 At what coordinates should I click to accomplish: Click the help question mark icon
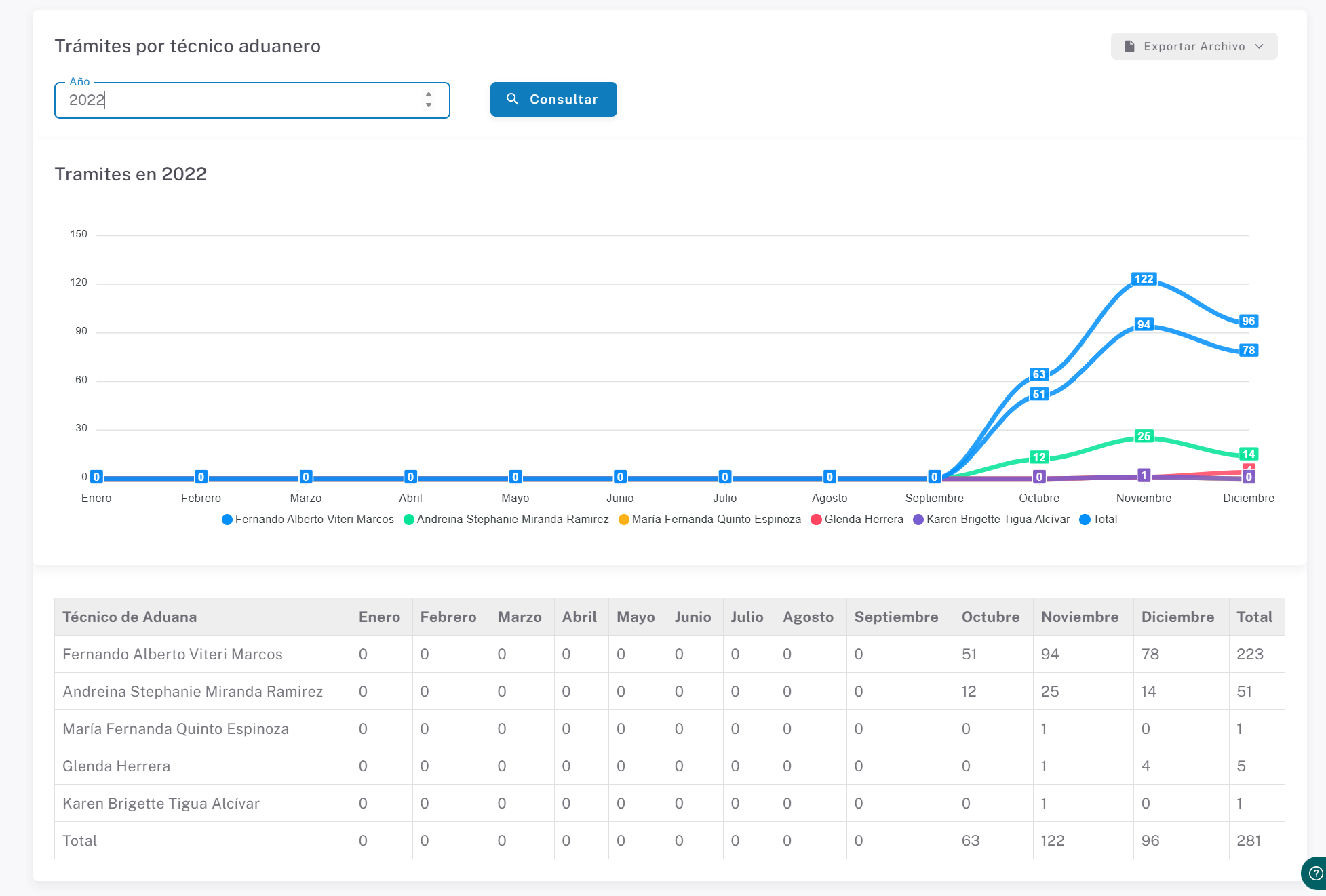pyautogui.click(x=1315, y=874)
